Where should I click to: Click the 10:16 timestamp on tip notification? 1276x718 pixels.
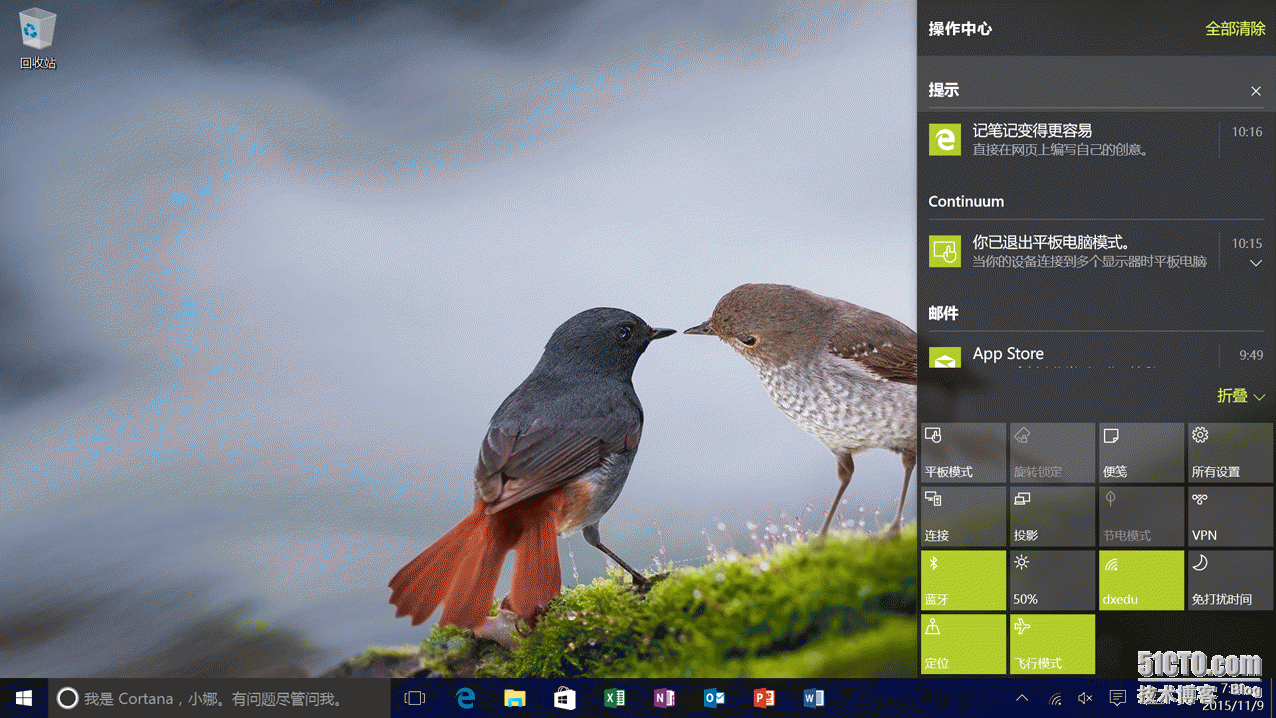[x=1246, y=132]
